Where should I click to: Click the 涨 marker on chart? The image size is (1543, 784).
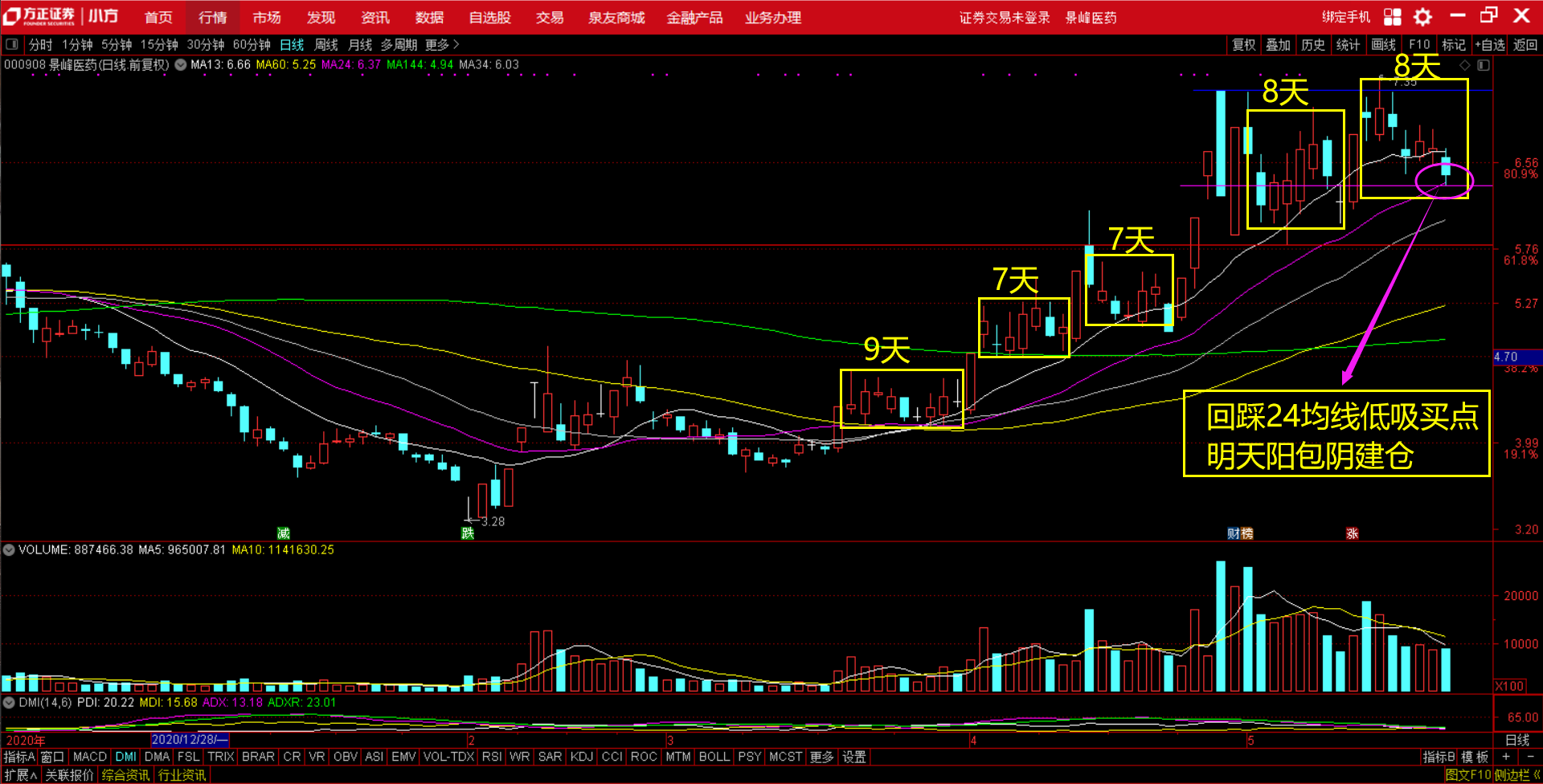click(x=1353, y=533)
